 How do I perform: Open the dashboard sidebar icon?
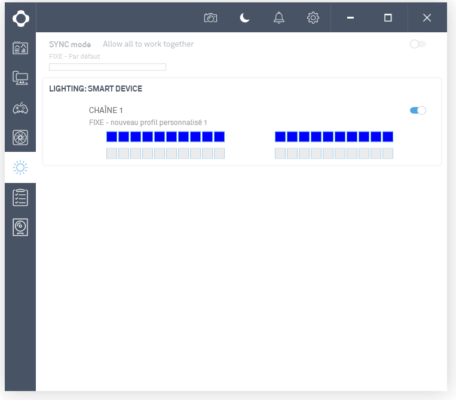(x=20, y=48)
